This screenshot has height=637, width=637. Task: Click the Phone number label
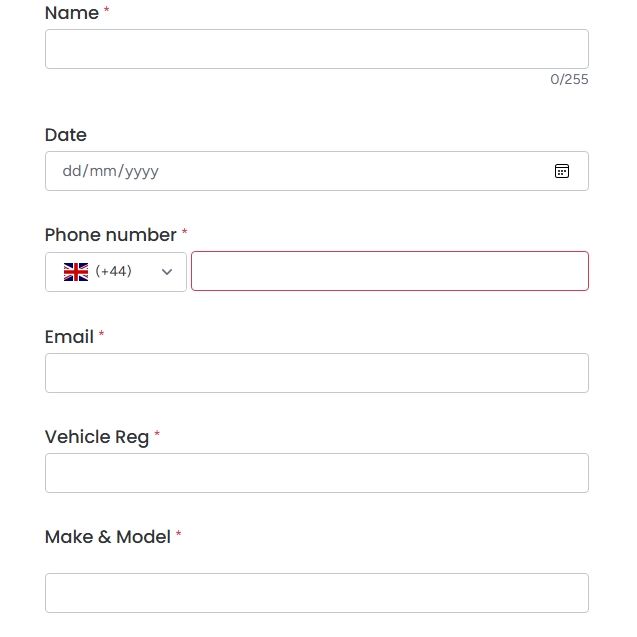110,235
